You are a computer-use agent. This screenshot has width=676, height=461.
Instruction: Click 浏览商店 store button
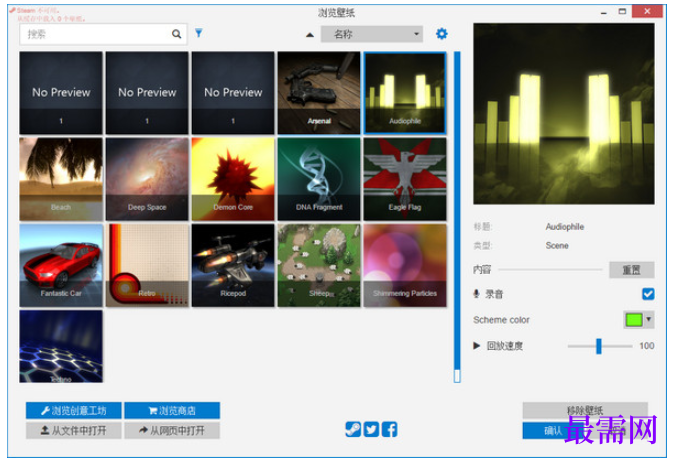pyautogui.click(x=172, y=411)
